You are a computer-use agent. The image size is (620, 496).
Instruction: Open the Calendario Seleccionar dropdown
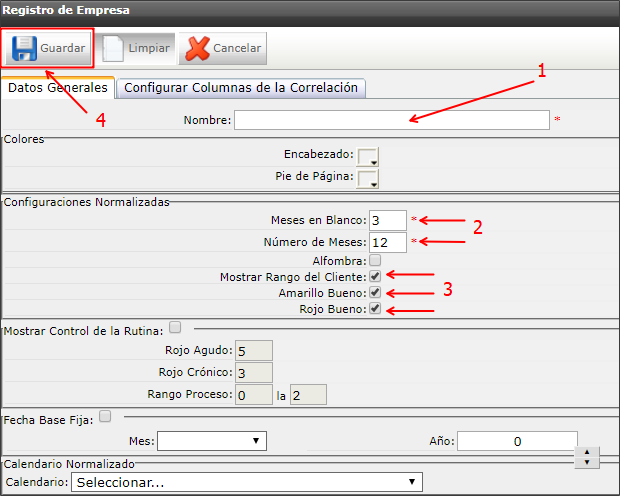pyautogui.click(x=247, y=482)
